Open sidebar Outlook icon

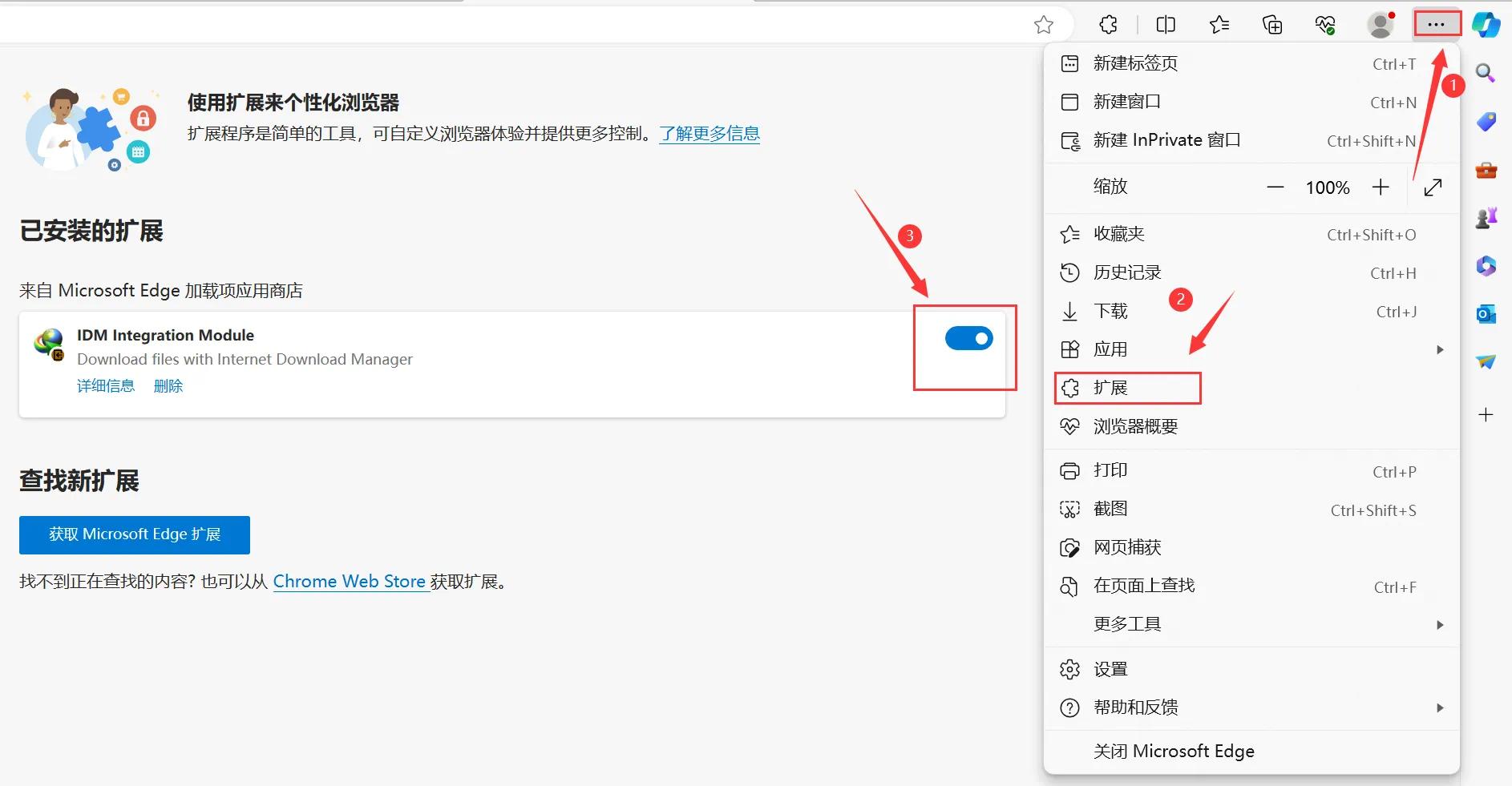(1486, 313)
